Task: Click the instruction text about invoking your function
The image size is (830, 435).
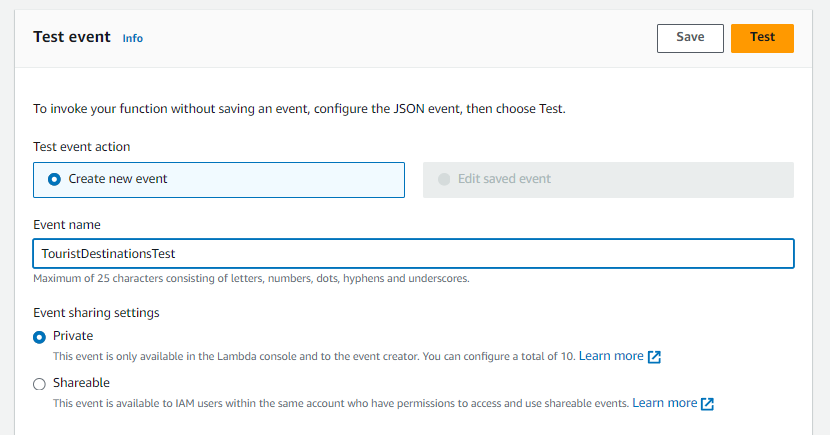Action: click(x=300, y=109)
